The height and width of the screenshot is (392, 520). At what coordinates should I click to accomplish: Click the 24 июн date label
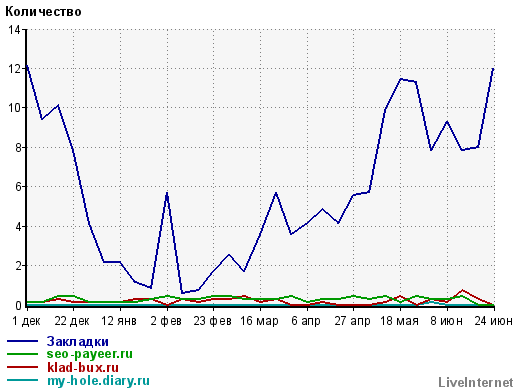(493, 321)
